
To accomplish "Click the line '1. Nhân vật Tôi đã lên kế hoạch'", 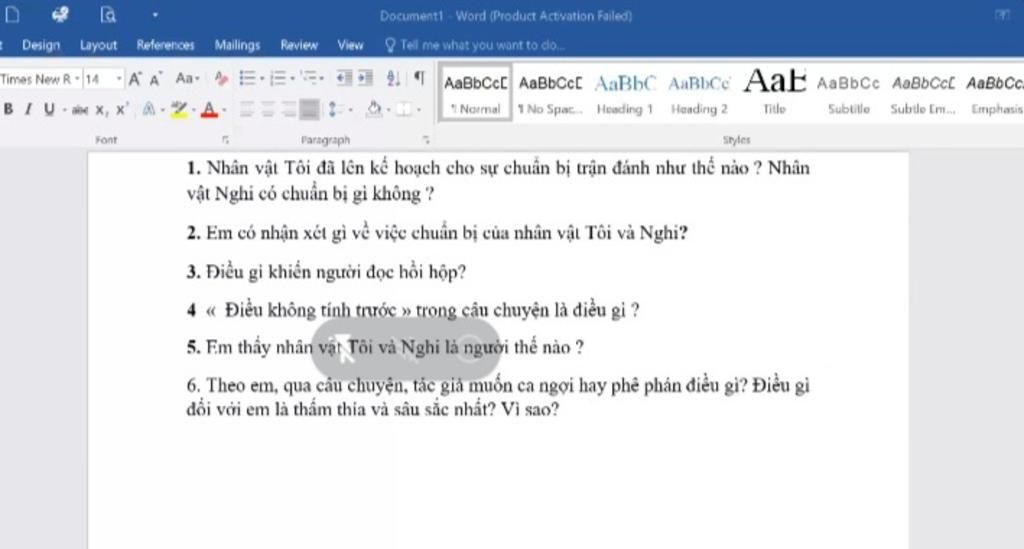I will click(x=498, y=168).
